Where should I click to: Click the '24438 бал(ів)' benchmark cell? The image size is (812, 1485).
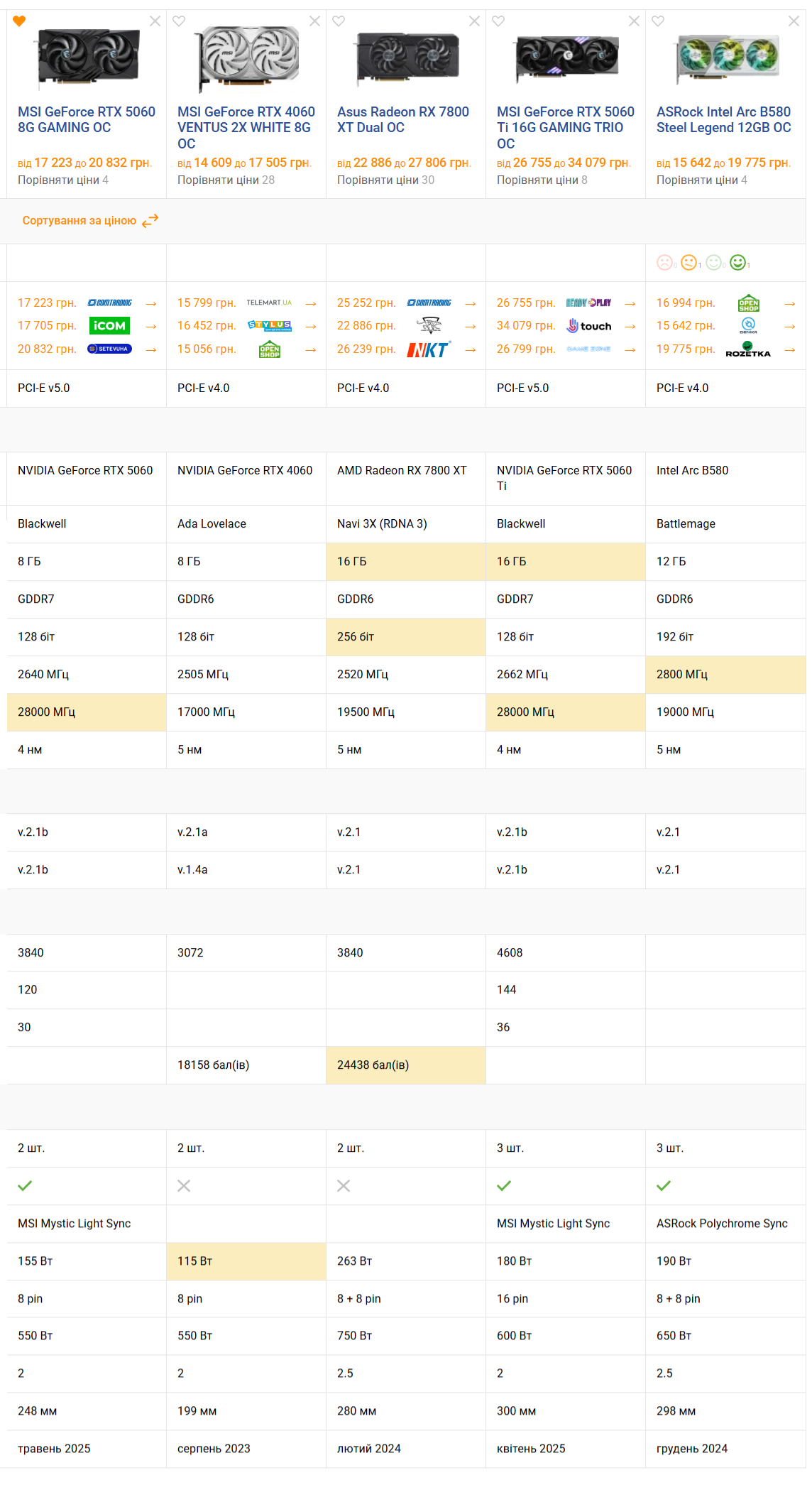(x=406, y=1065)
